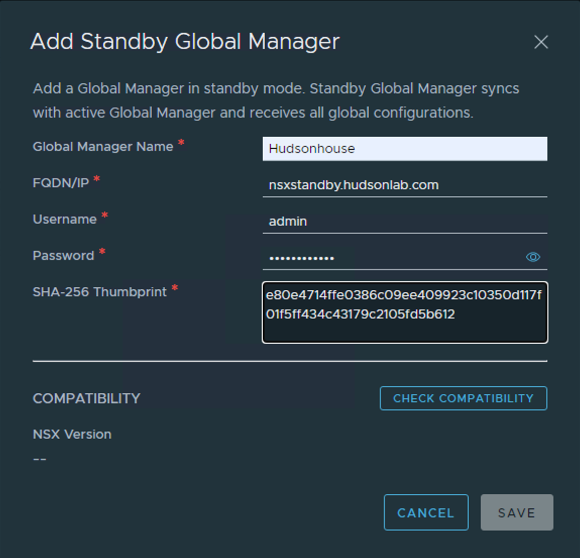Select the Username field showing admin
Viewport: 580px width, 558px height.
(x=405, y=221)
